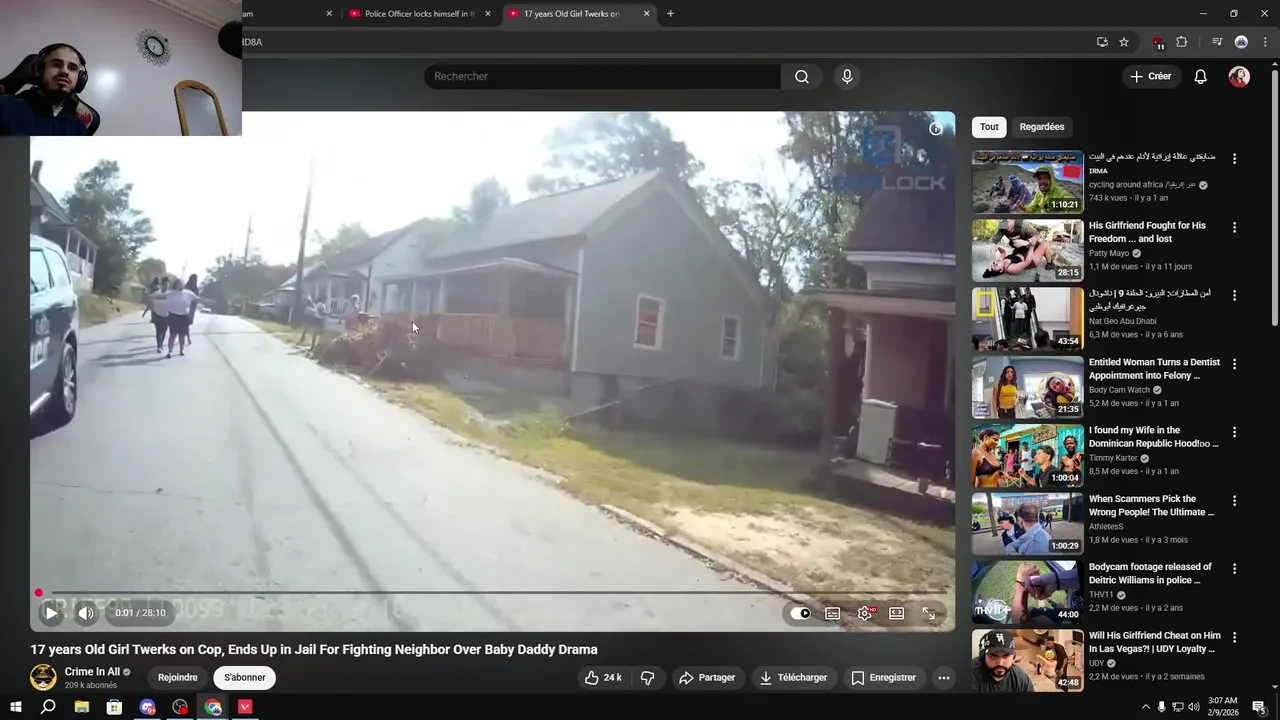Image resolution: width=1280 pixels, height=720 pixels.
Task: Switch to theater mode
Action: tap(897, 613)
